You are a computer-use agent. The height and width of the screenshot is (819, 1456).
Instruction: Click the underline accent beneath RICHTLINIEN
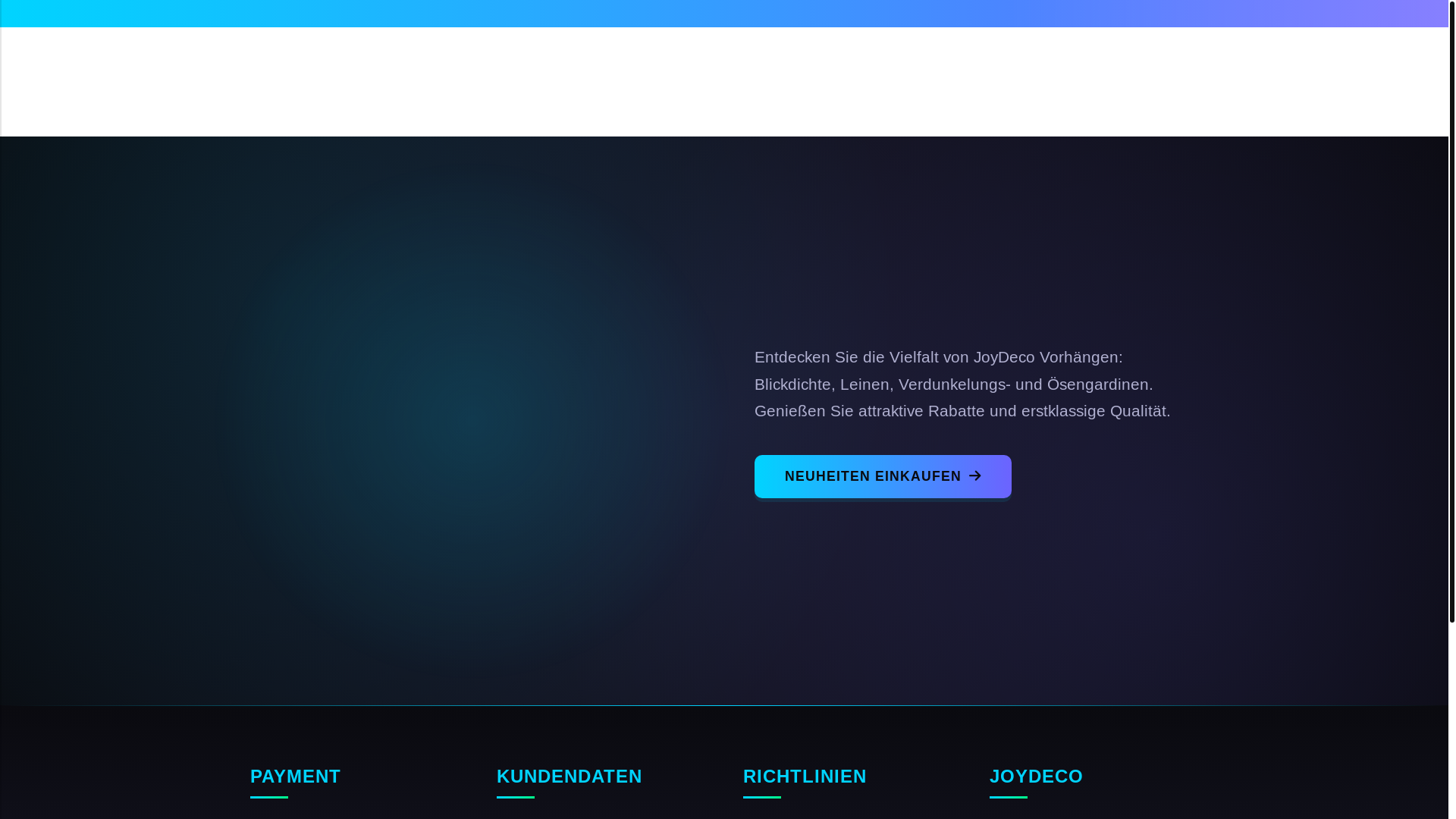coord(762,797)
